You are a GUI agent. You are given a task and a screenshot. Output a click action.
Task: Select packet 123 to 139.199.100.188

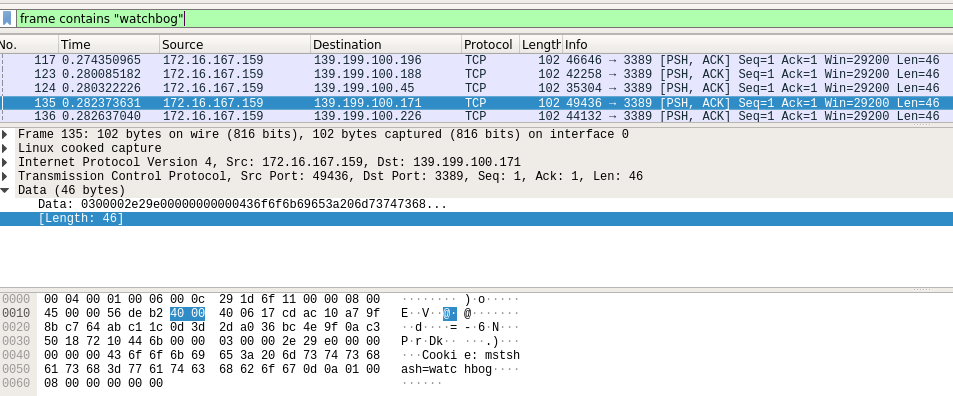point(476,74)
